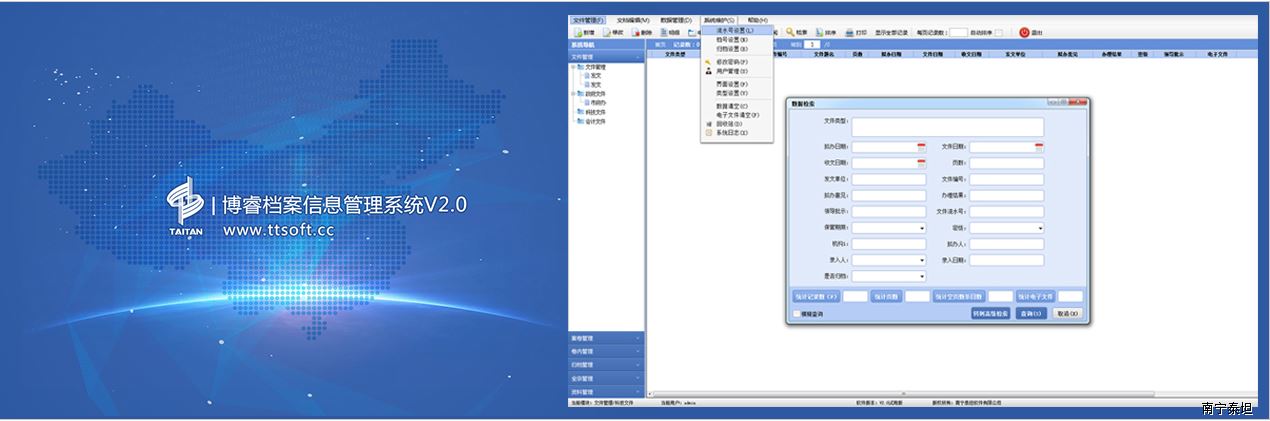Click the 统计电子文件 button
Screen dimensions: 1270x421
[x=1036, y=297]
